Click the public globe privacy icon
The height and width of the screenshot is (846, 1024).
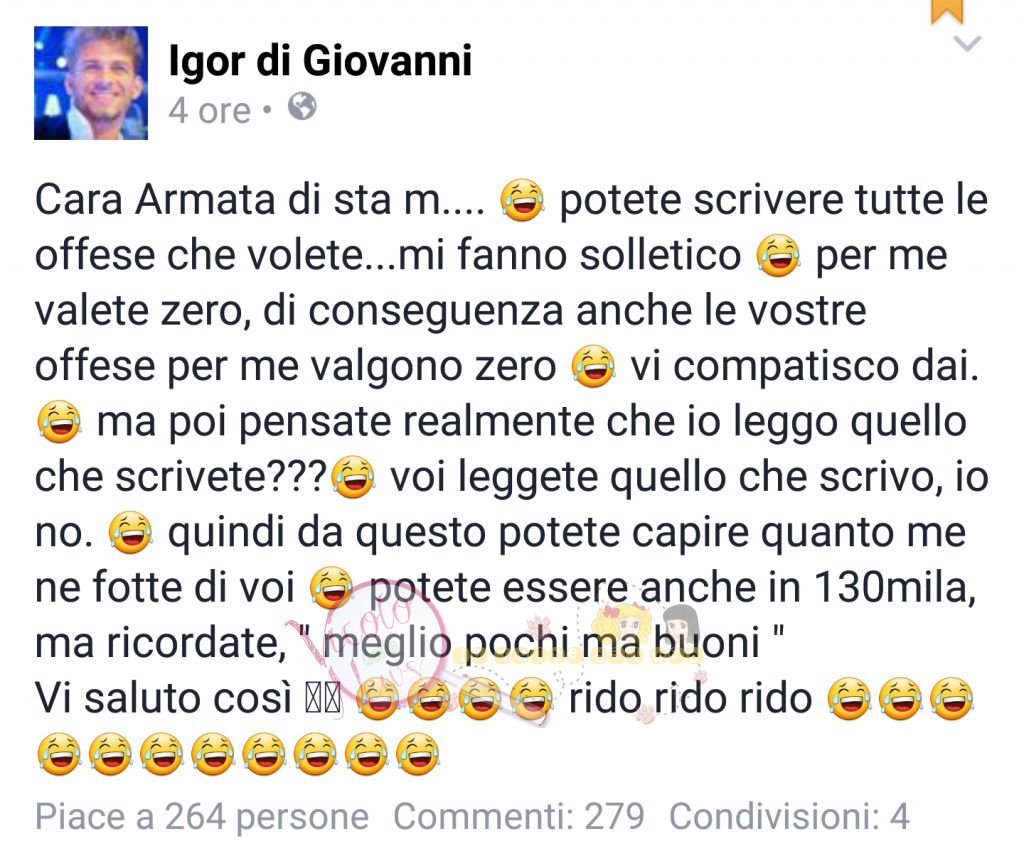click(x=302, y=106)
